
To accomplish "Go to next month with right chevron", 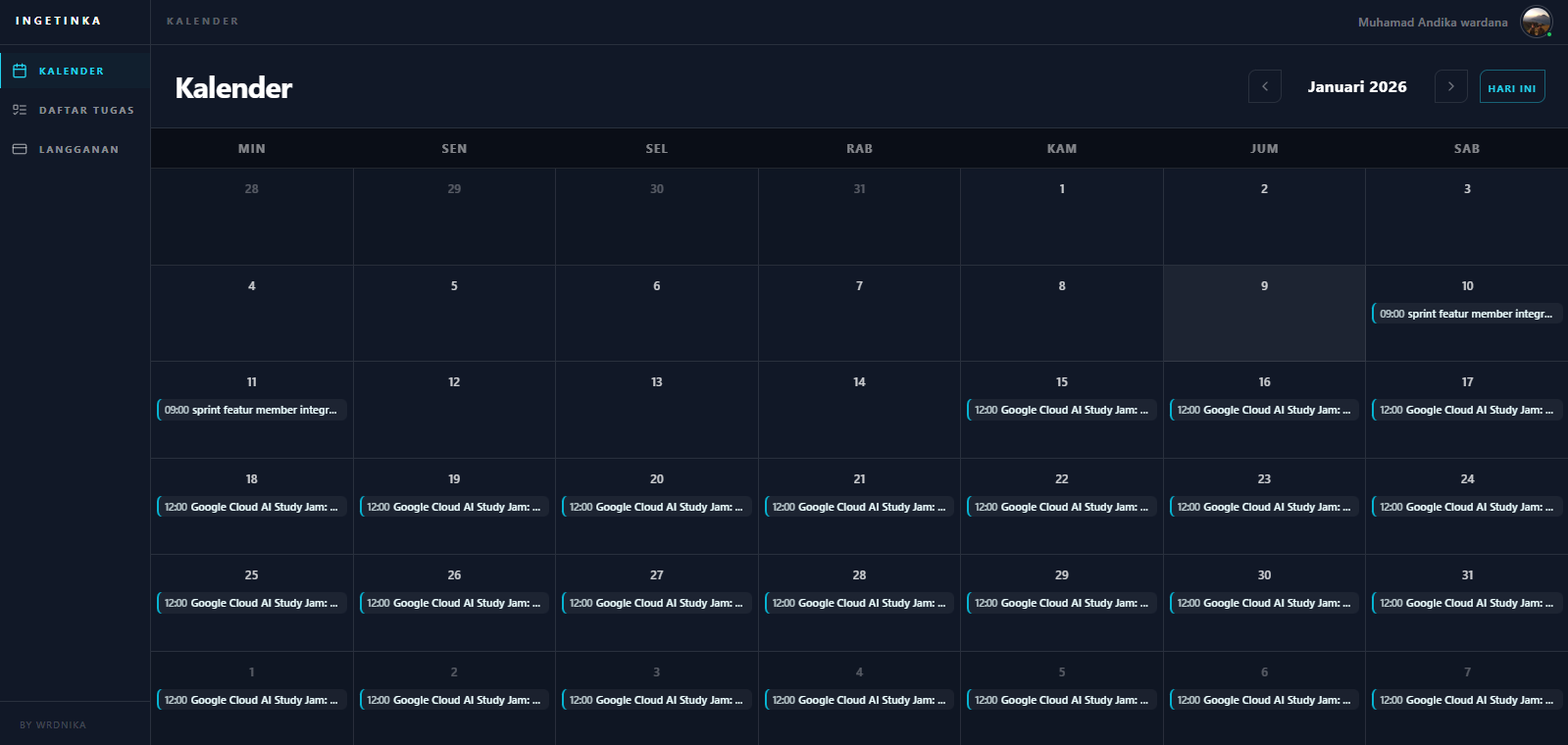I will click(x=1450, y=86).
